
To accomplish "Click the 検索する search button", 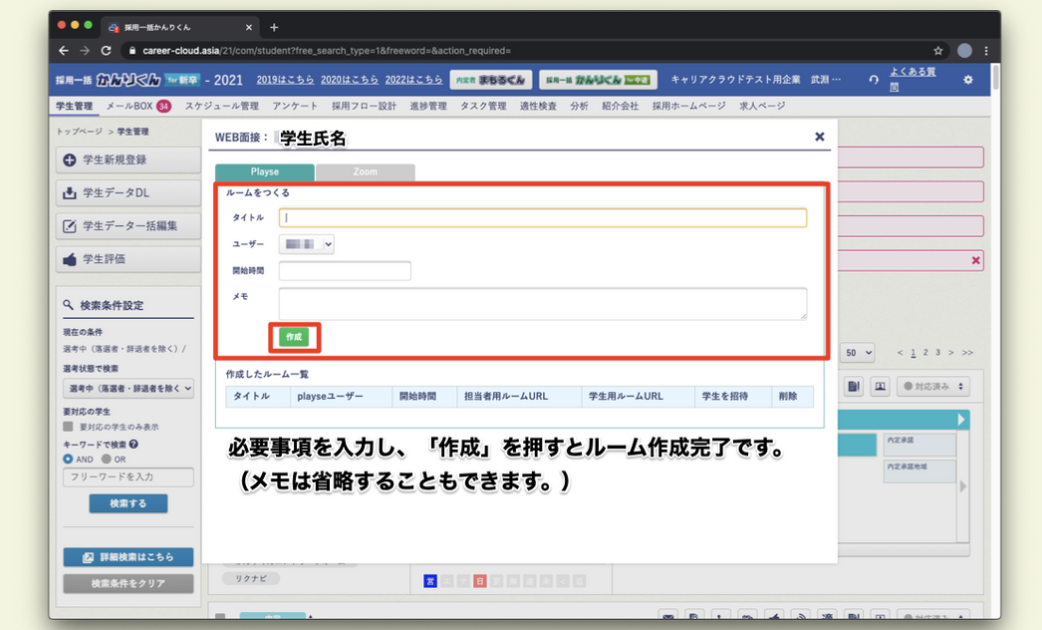I will click(128, 503).
